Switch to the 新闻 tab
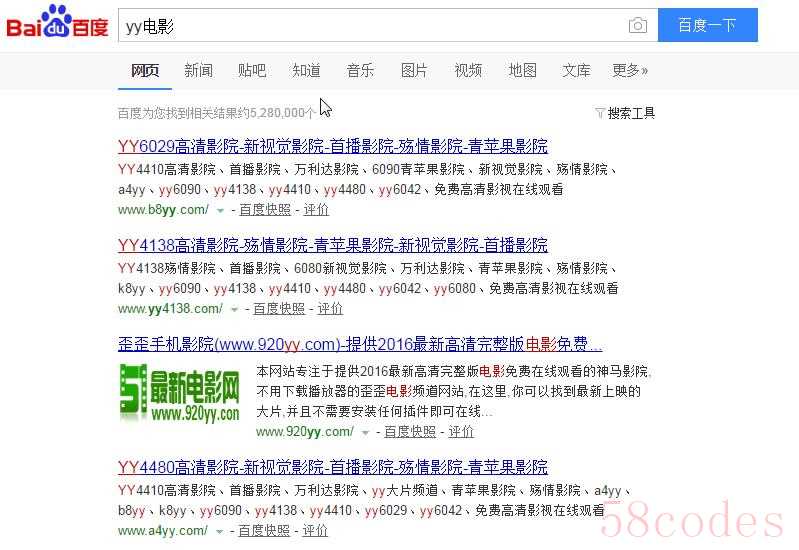The image size is (799, 550). tap(198, 70)
